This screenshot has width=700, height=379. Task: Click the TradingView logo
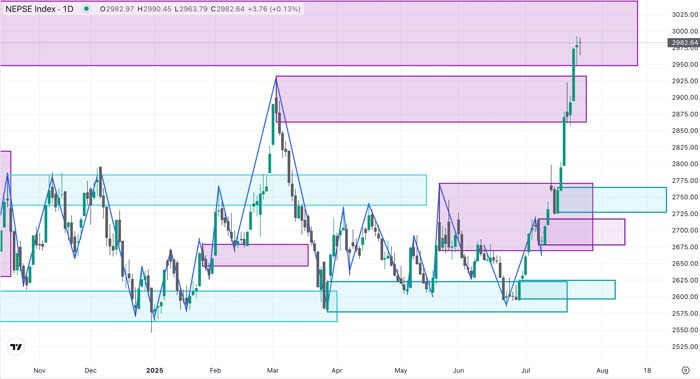16,347
